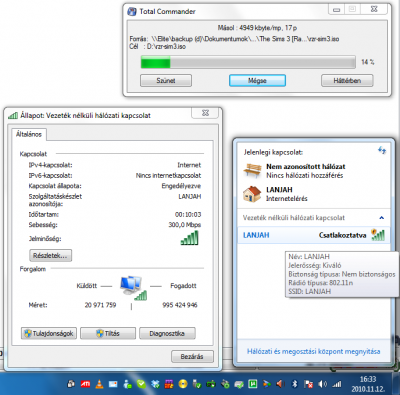Click the green square H tray icon
Screen dimensions: 400x395
click(x=253, y=384)
